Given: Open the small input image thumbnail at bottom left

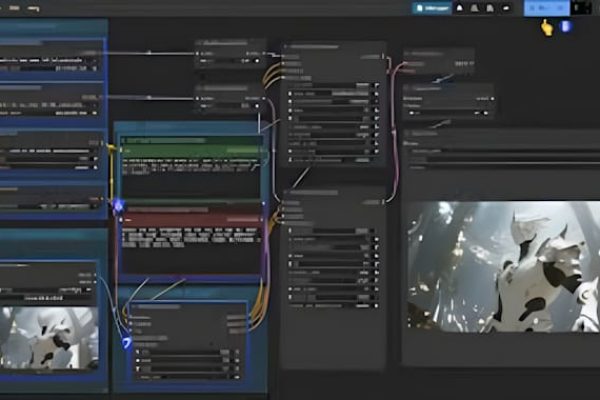Looking at the screenshot, I should point(49,338).
